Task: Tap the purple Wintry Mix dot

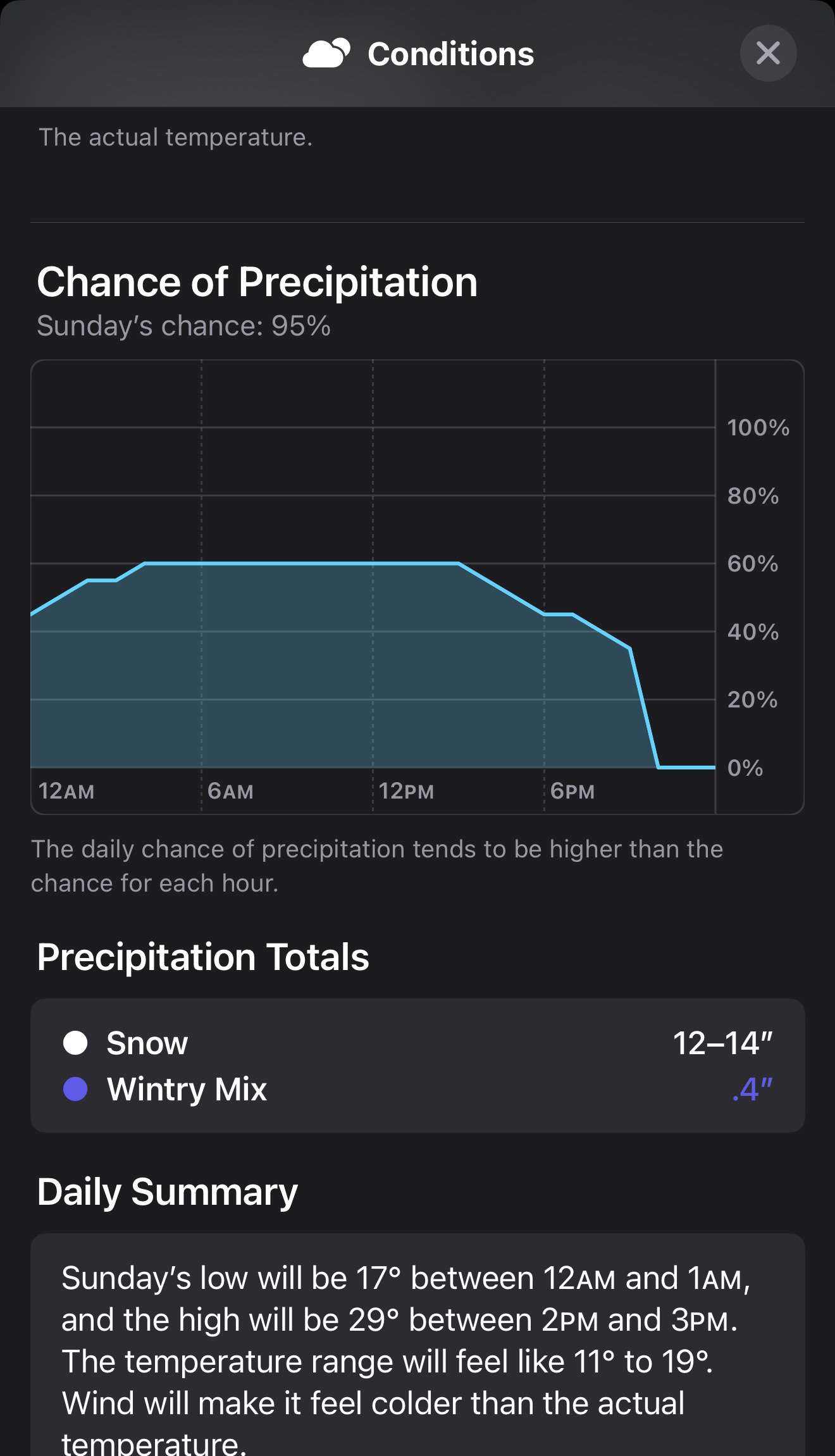Action: pos(75,1089)
